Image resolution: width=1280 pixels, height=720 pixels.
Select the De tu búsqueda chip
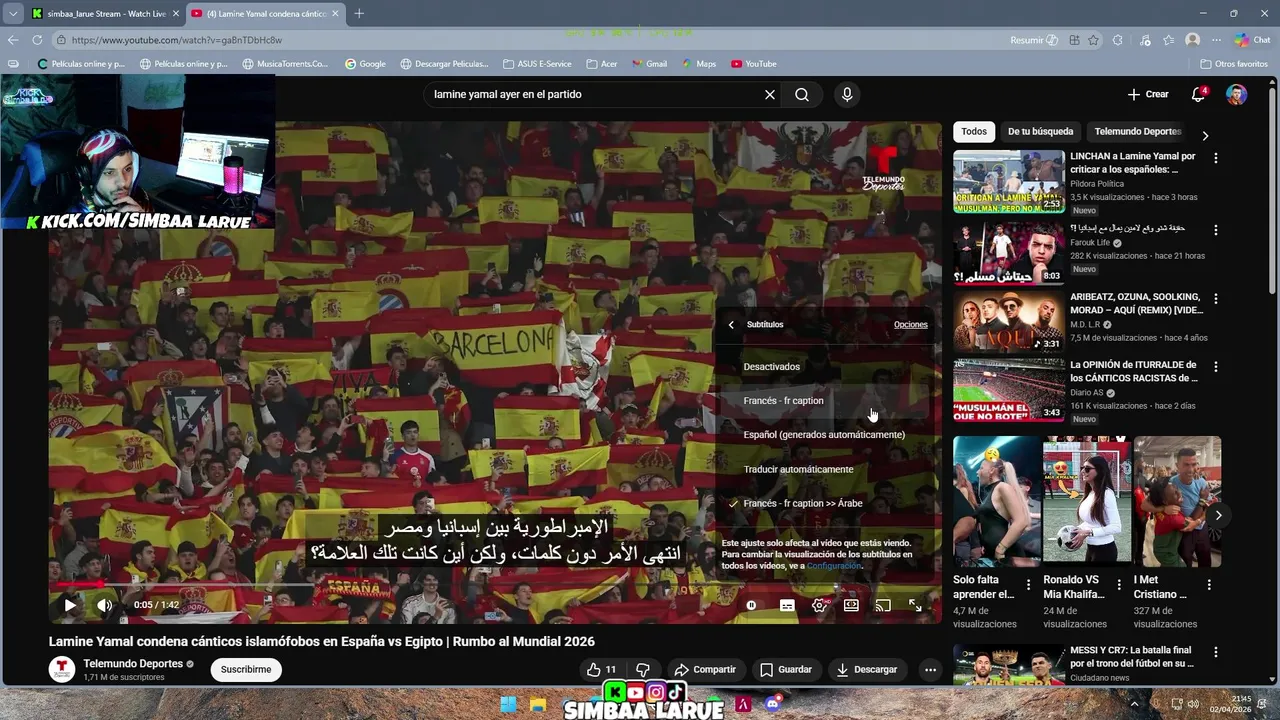(1040, 132)
